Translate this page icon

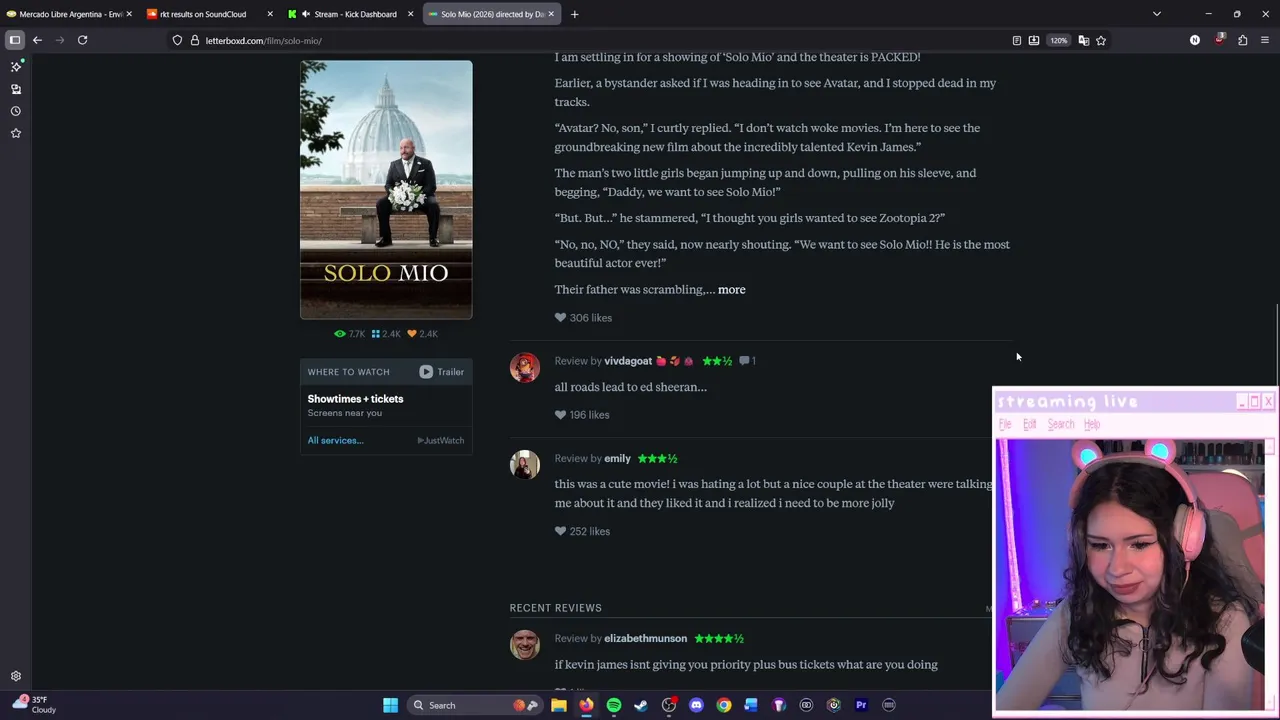(1083, 40)
